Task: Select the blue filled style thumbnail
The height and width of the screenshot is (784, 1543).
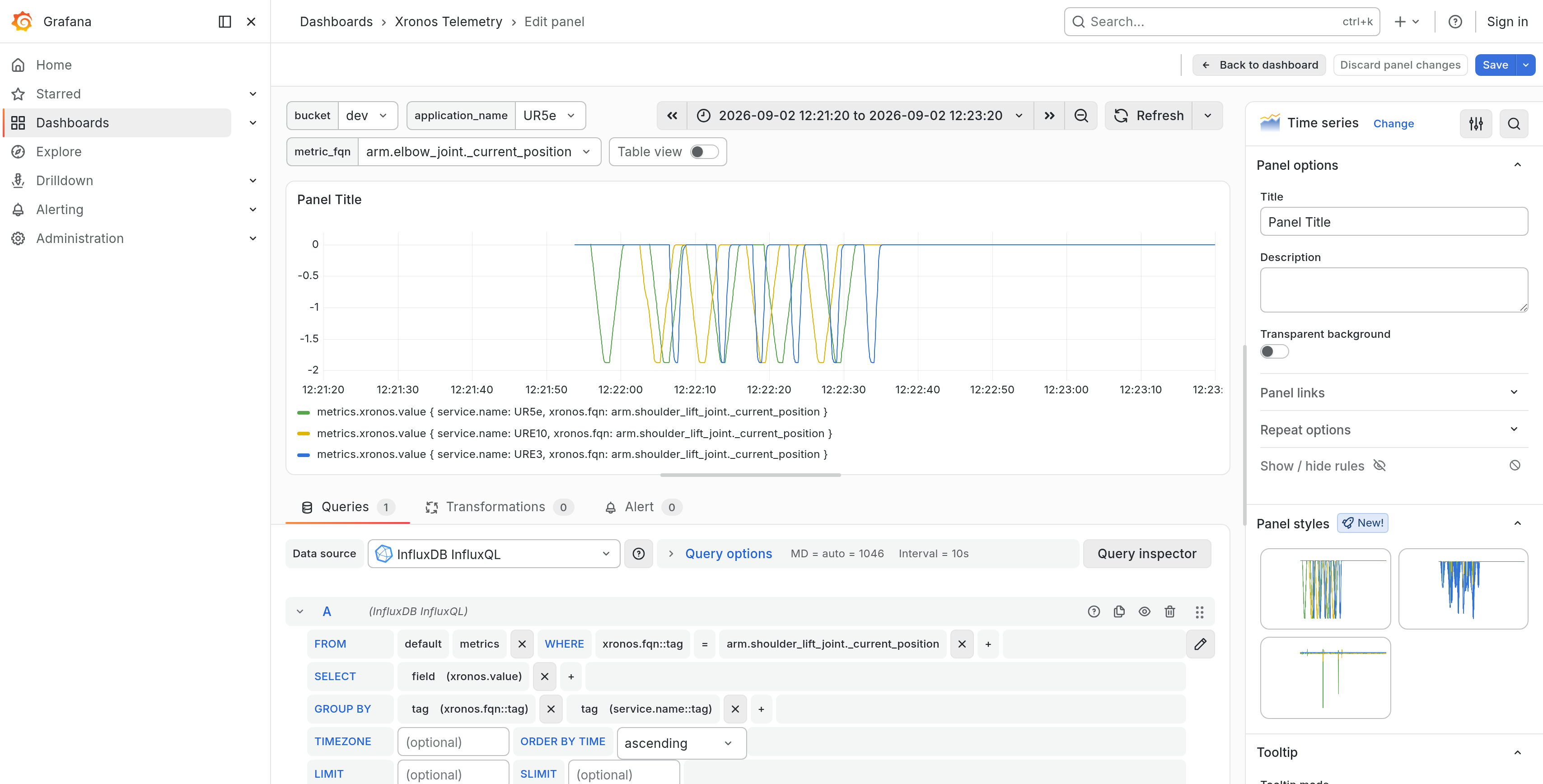Action: point(1463,588)
